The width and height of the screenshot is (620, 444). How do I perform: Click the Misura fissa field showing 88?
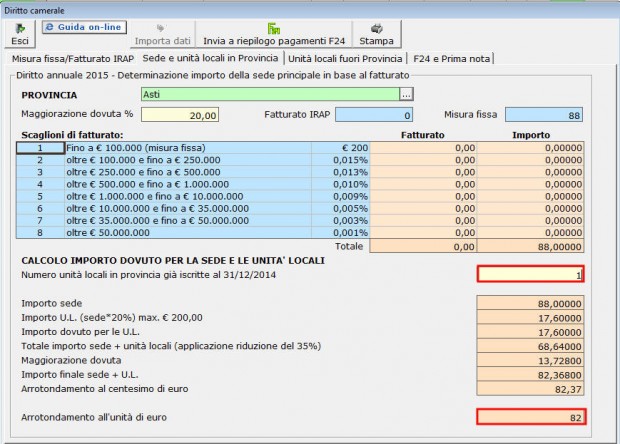tap(544, 115)
